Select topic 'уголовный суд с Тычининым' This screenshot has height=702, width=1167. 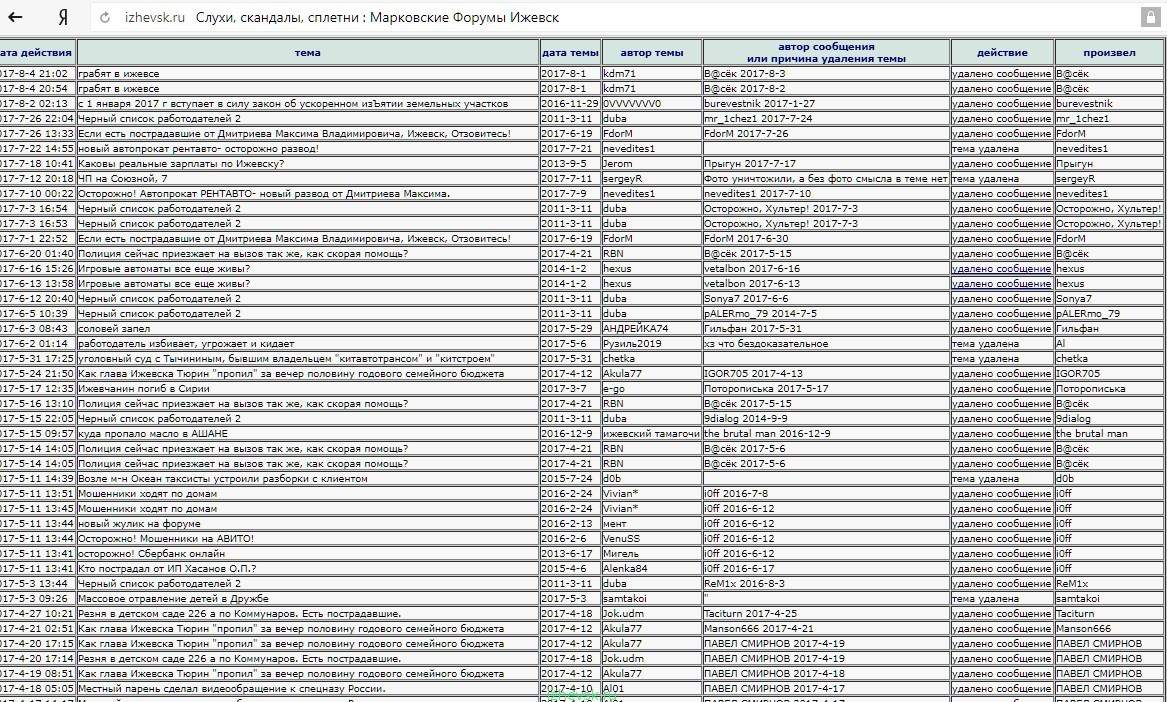[286, 359]
